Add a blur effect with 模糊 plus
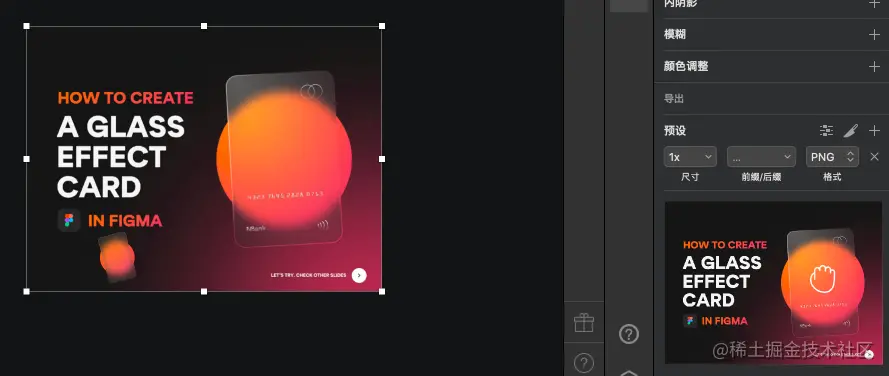889x376 pixels. pyautogui.click(x=874, y=35)
